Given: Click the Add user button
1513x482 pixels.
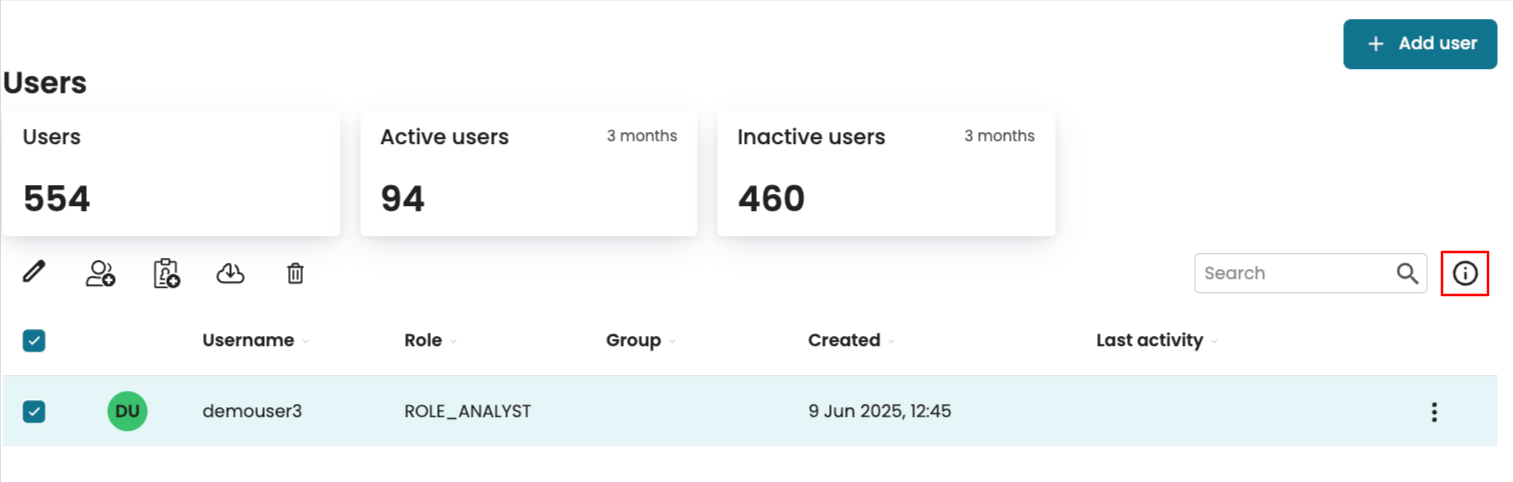Looking at the screenshot, I should coord(1420,44).
